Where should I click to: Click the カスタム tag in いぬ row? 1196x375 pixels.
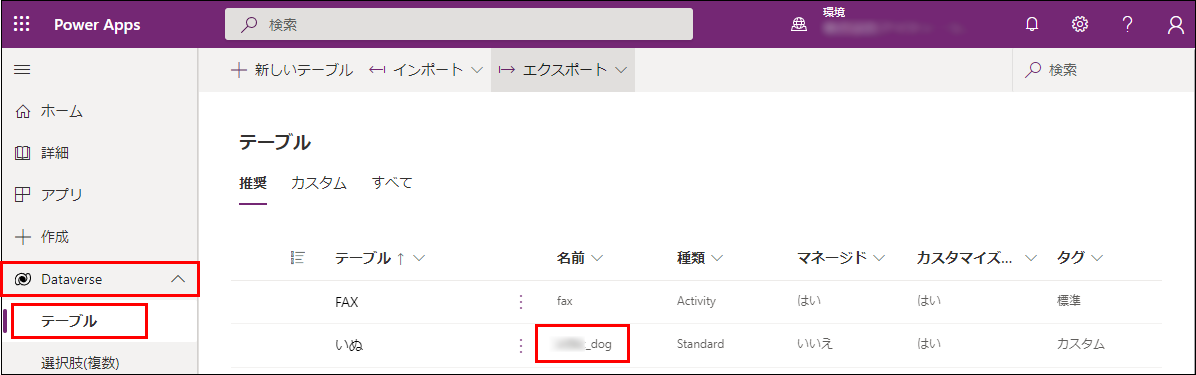tap(1081, 345)
